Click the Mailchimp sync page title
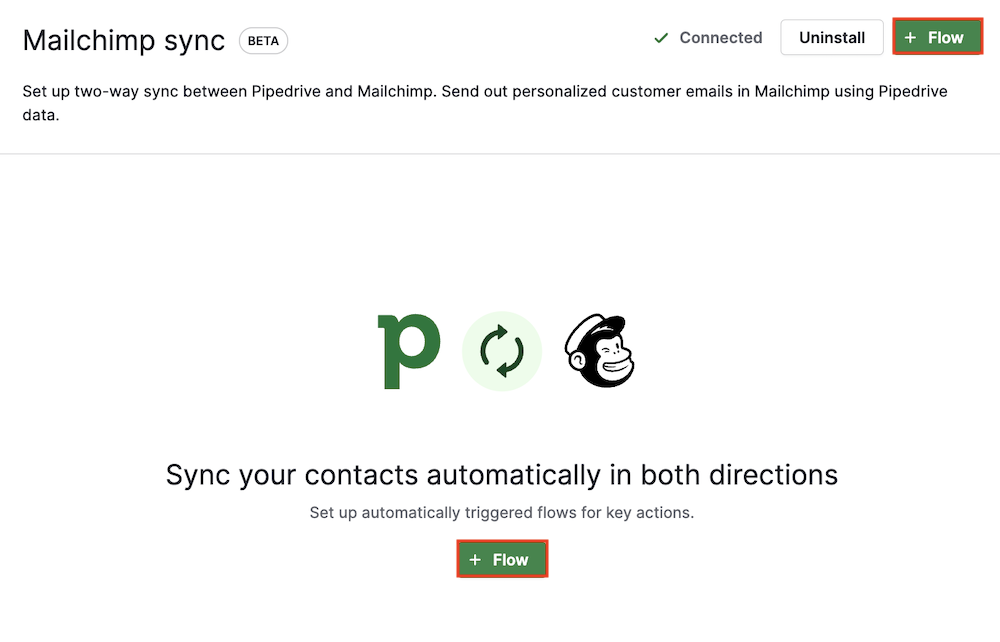This screenshot has height=642, width=1000. click(124, 41)
